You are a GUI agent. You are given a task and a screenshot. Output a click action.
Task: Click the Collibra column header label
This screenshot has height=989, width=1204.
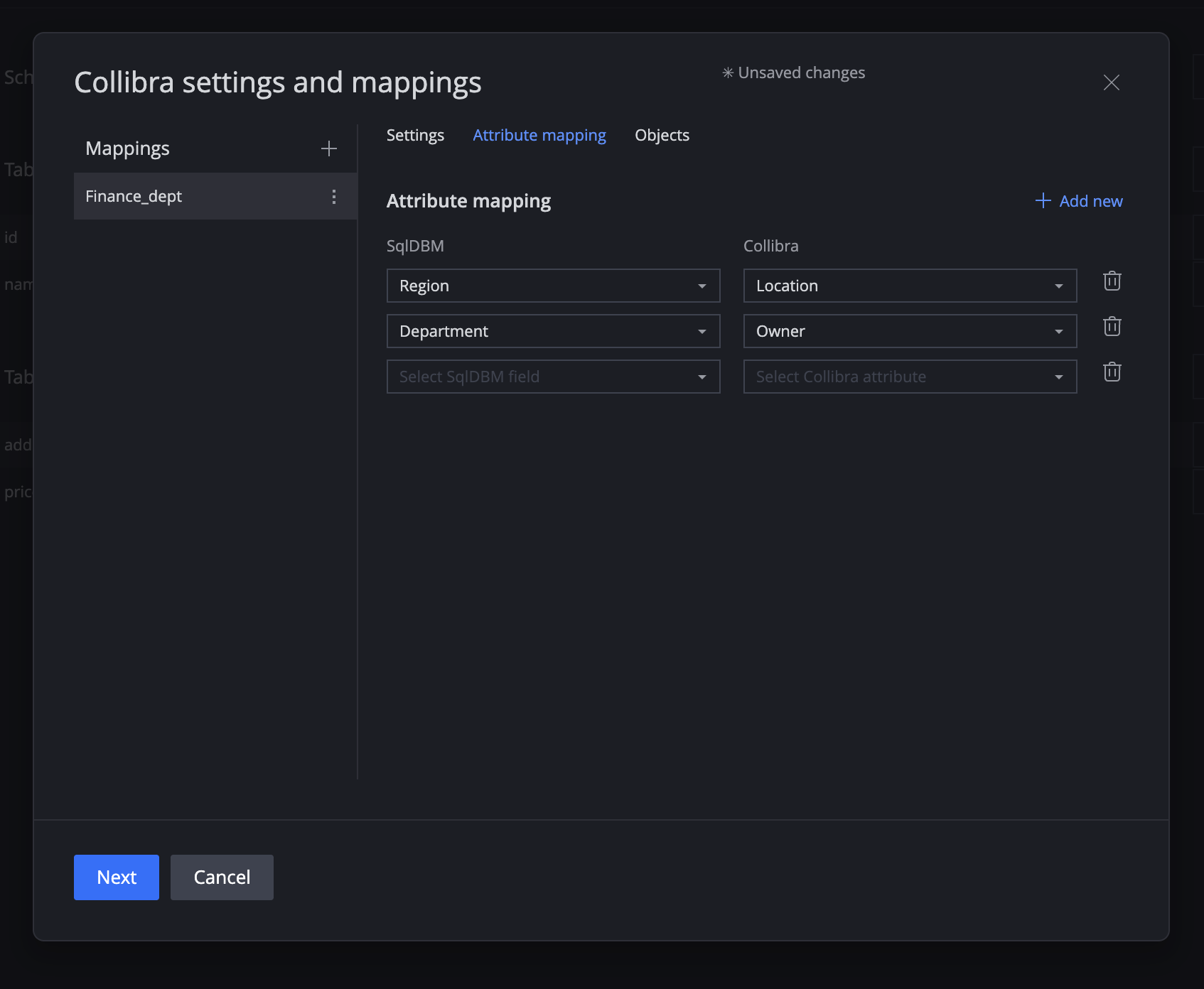click(x=771, y=246)
